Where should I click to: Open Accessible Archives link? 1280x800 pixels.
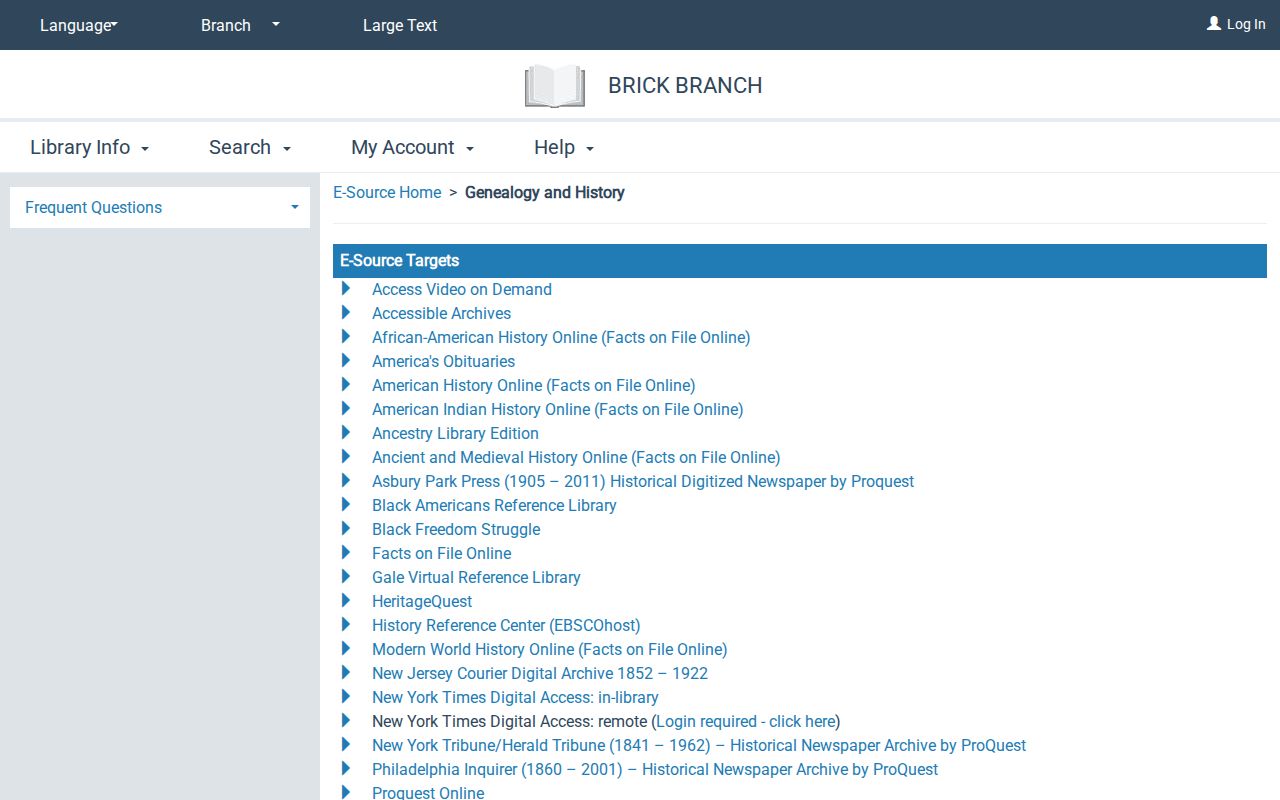click(x=441, y=313)
